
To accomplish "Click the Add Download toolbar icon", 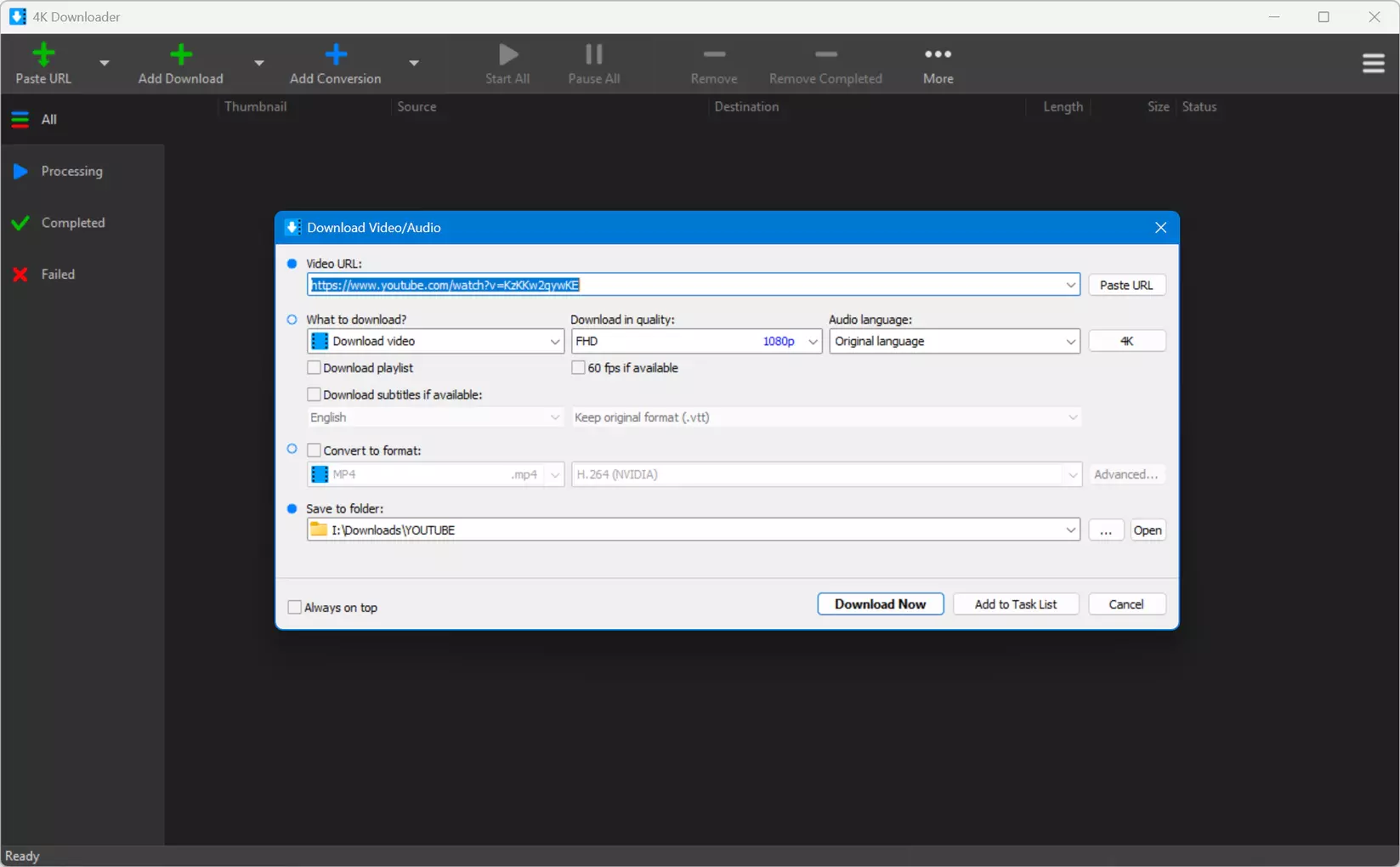I will 180,55.
